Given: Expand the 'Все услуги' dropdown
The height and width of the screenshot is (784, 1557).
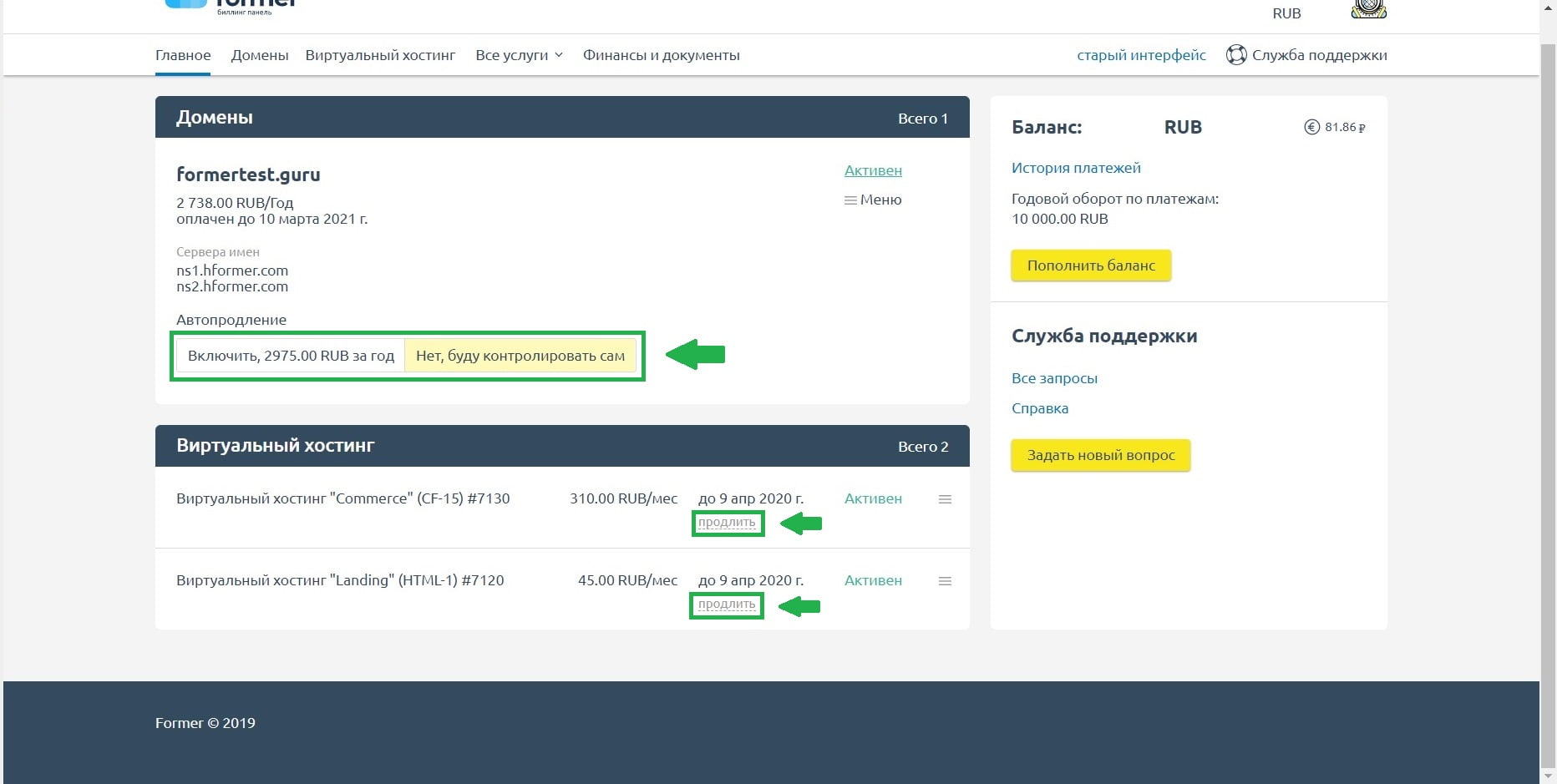Looking at the screenshot, I should pyautogui.click(x=519, y=55).
